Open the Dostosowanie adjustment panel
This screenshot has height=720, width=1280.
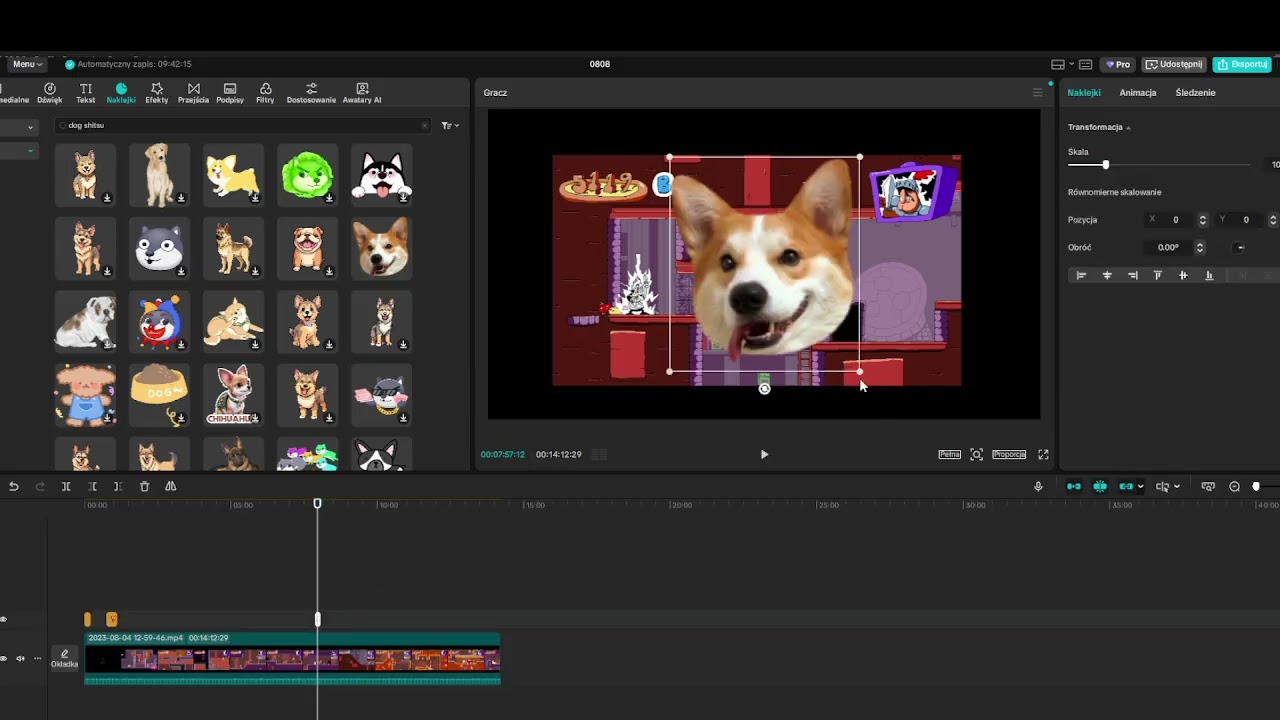point(312,93)
